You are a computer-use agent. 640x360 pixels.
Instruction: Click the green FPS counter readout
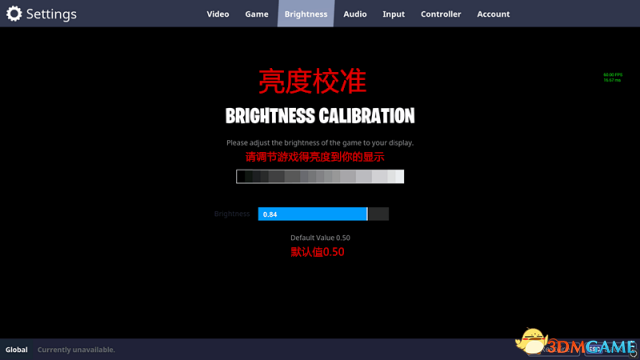[613, 77]
